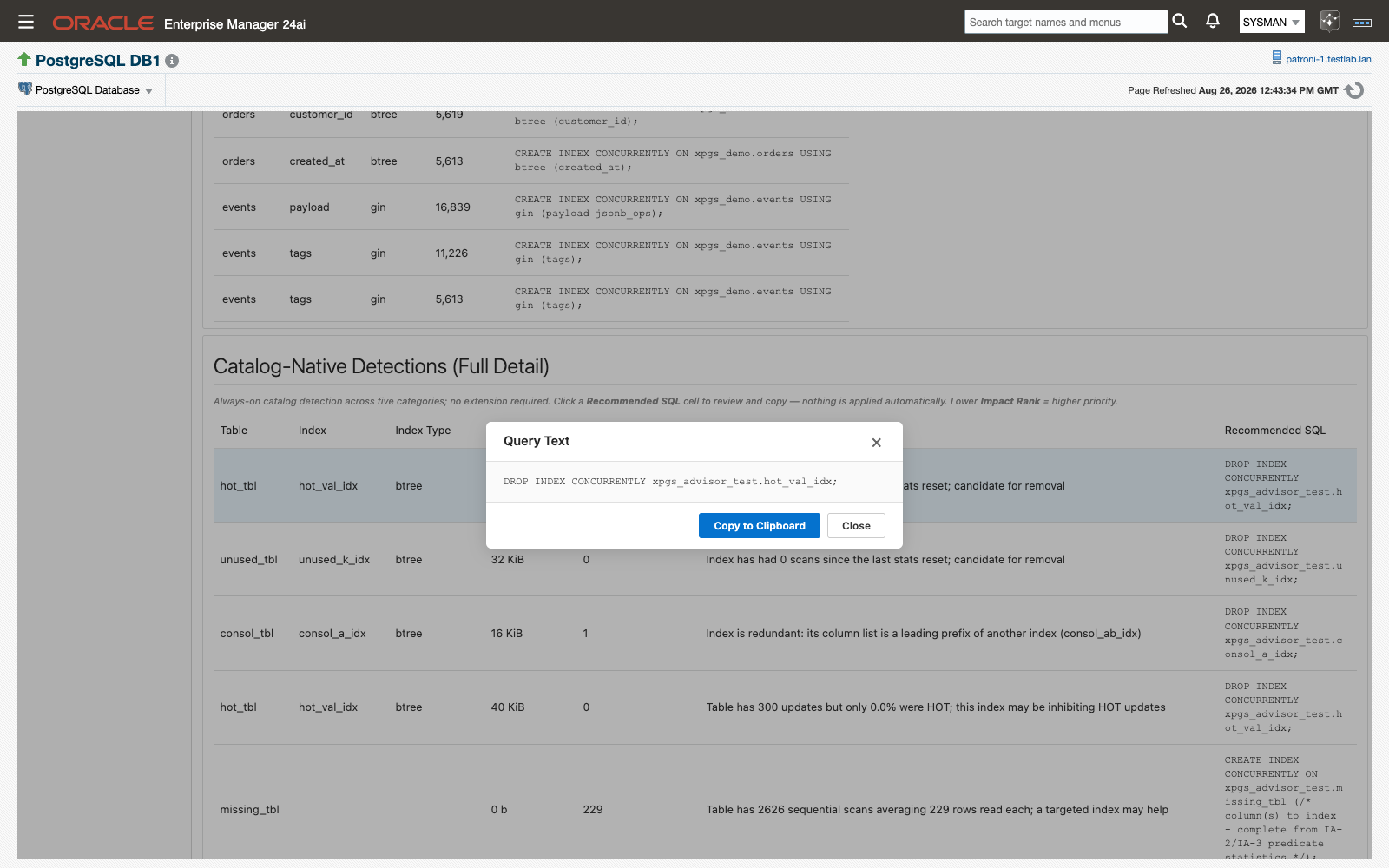Click the Oracle logo
The image size is (1389, 868).
click(103, 23)
